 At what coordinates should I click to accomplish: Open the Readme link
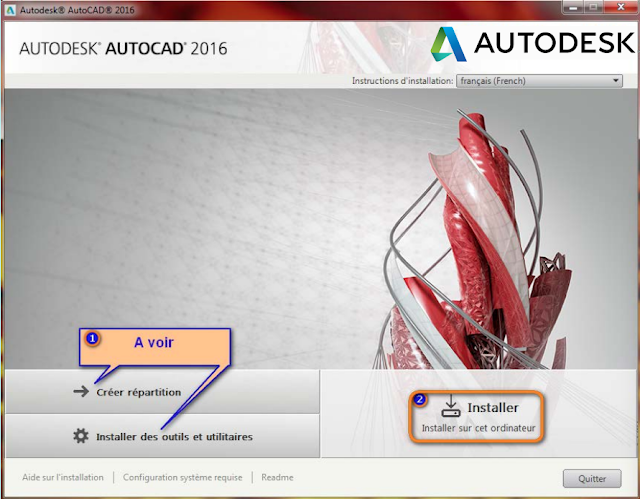point(277,477)
